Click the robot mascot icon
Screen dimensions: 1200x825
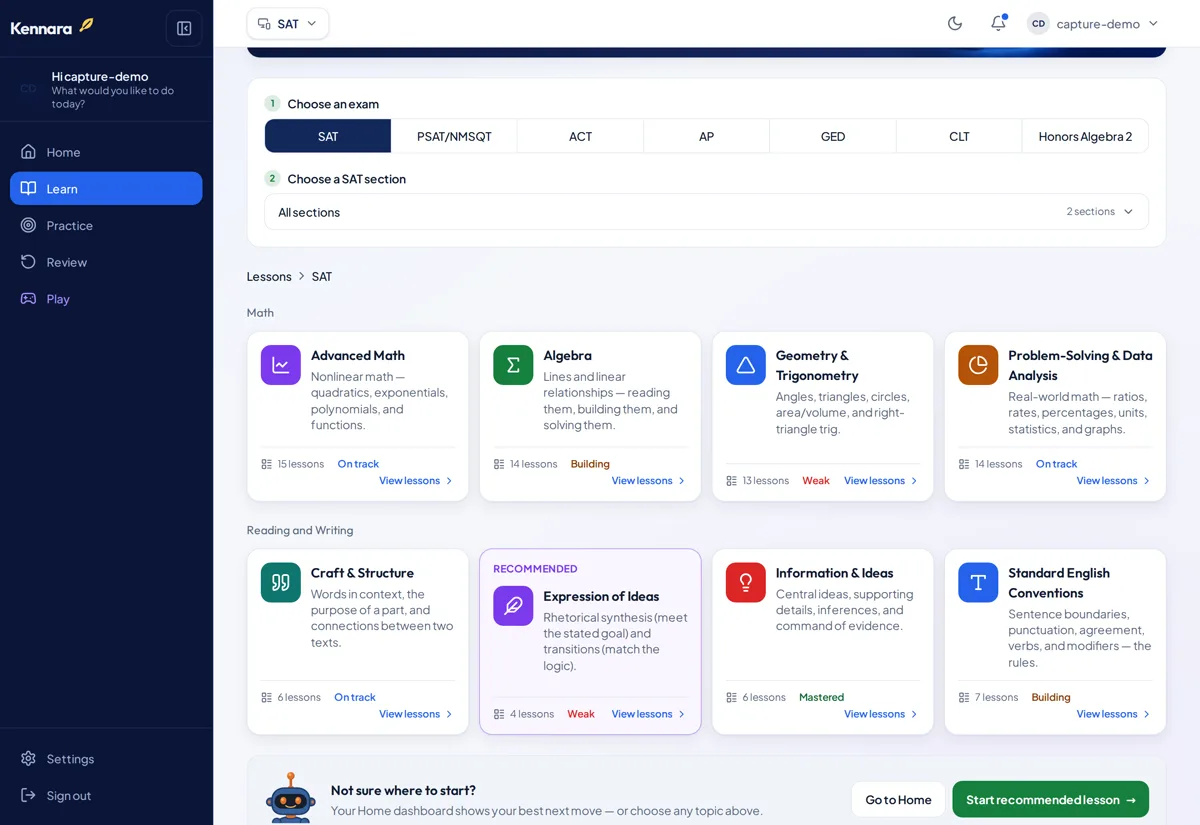click(x=291, y=797)
